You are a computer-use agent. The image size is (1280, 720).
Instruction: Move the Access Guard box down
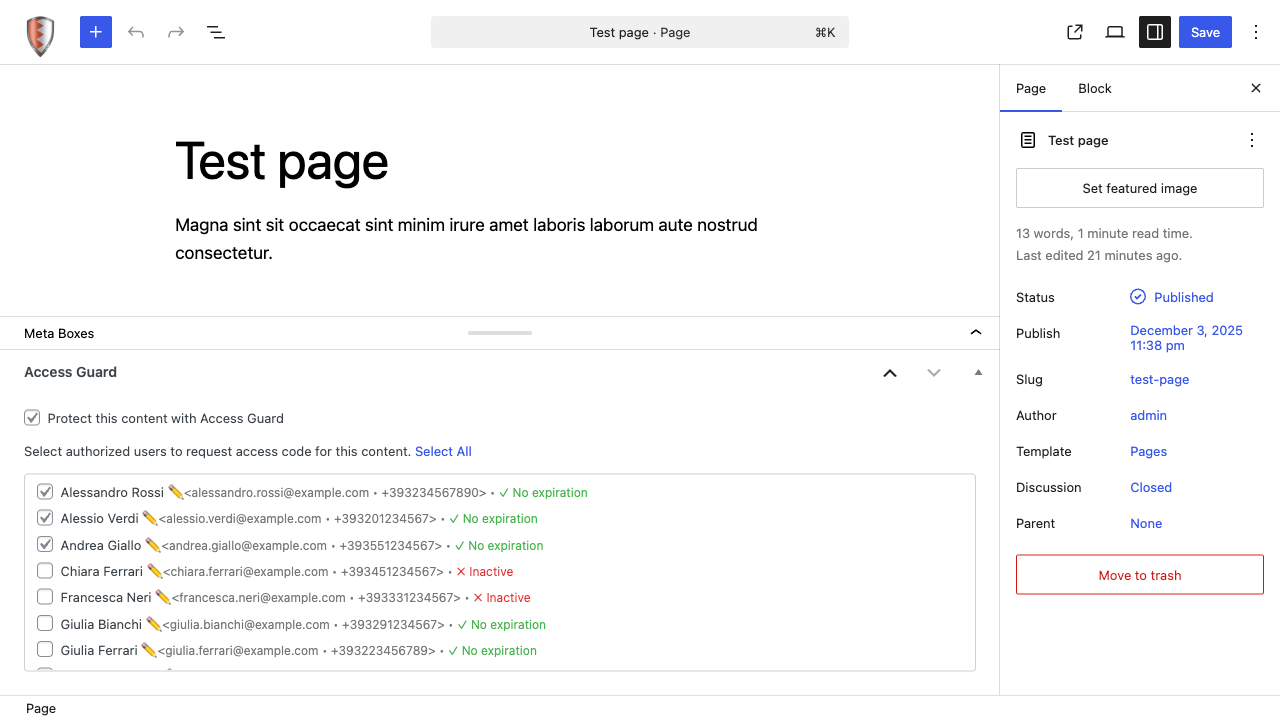pos(933,372)
